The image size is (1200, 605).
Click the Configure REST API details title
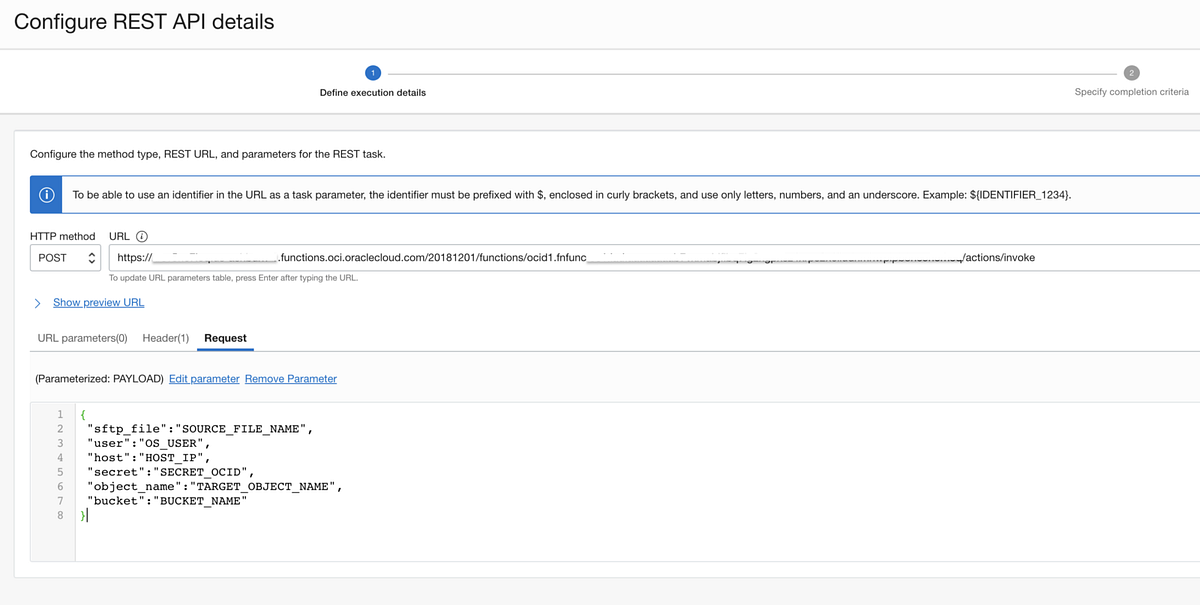(143, 21)
